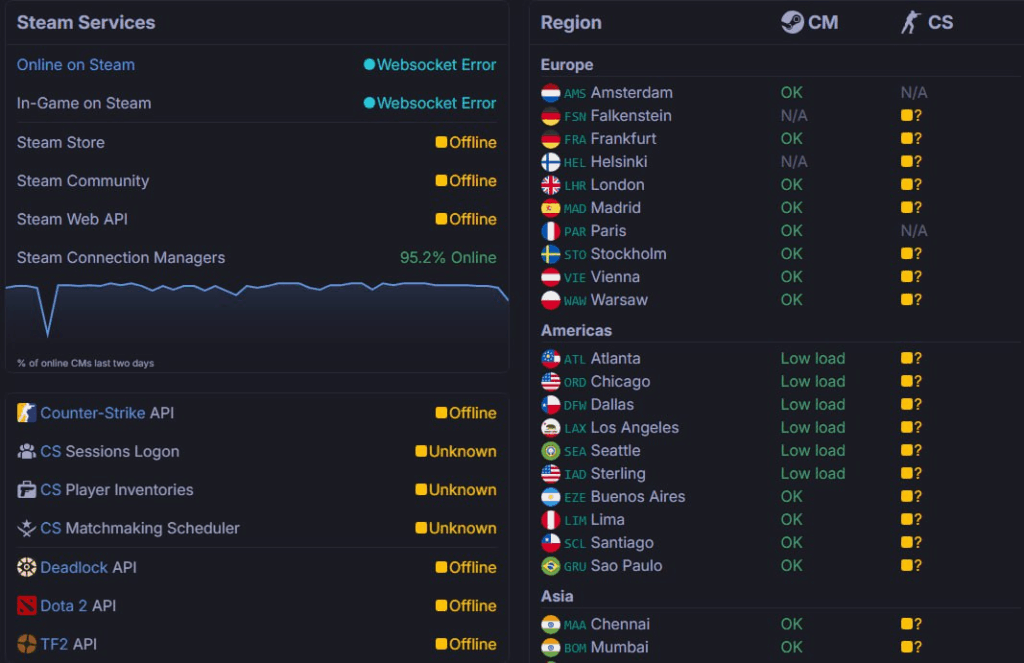This screenshot has height=663, width=1024.
Task: Click the CS Player Inventories icon
Action: [27, 490]
